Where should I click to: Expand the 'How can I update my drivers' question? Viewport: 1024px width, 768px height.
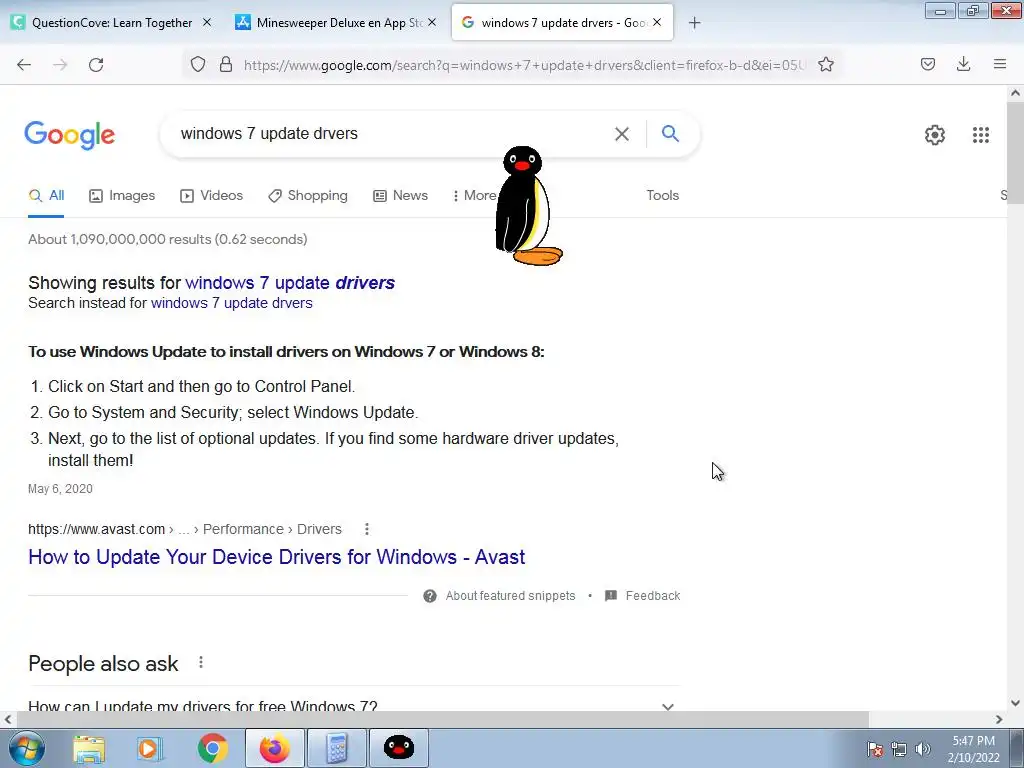(x=353, y=705)
